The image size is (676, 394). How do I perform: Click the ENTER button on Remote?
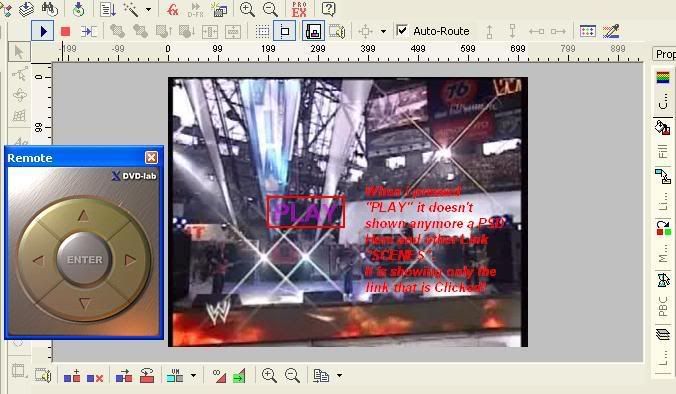[x=84, y=260]
